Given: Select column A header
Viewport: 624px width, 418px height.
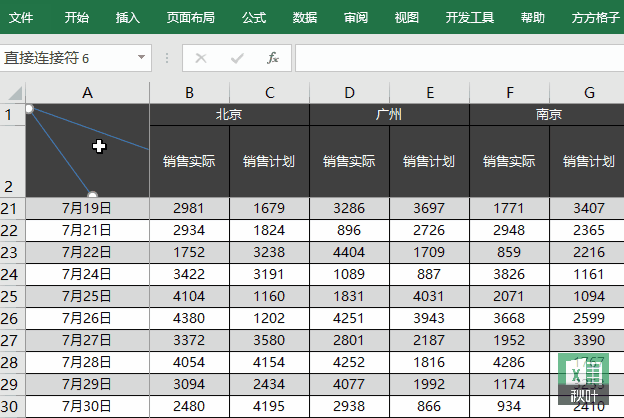Looking at the screenshot, I should pyautogui.click(x=88, y=93).
